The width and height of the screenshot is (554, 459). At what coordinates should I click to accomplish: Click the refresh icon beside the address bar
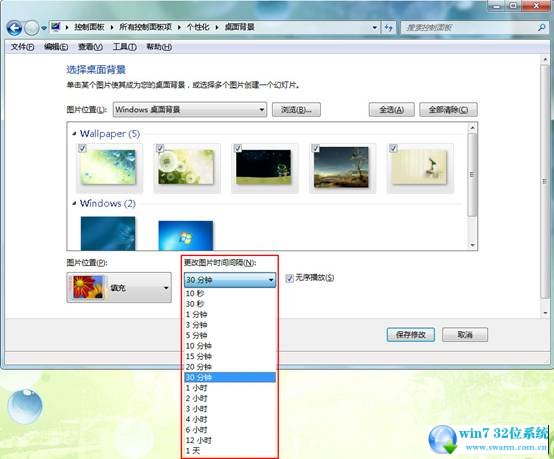point(389,28)
